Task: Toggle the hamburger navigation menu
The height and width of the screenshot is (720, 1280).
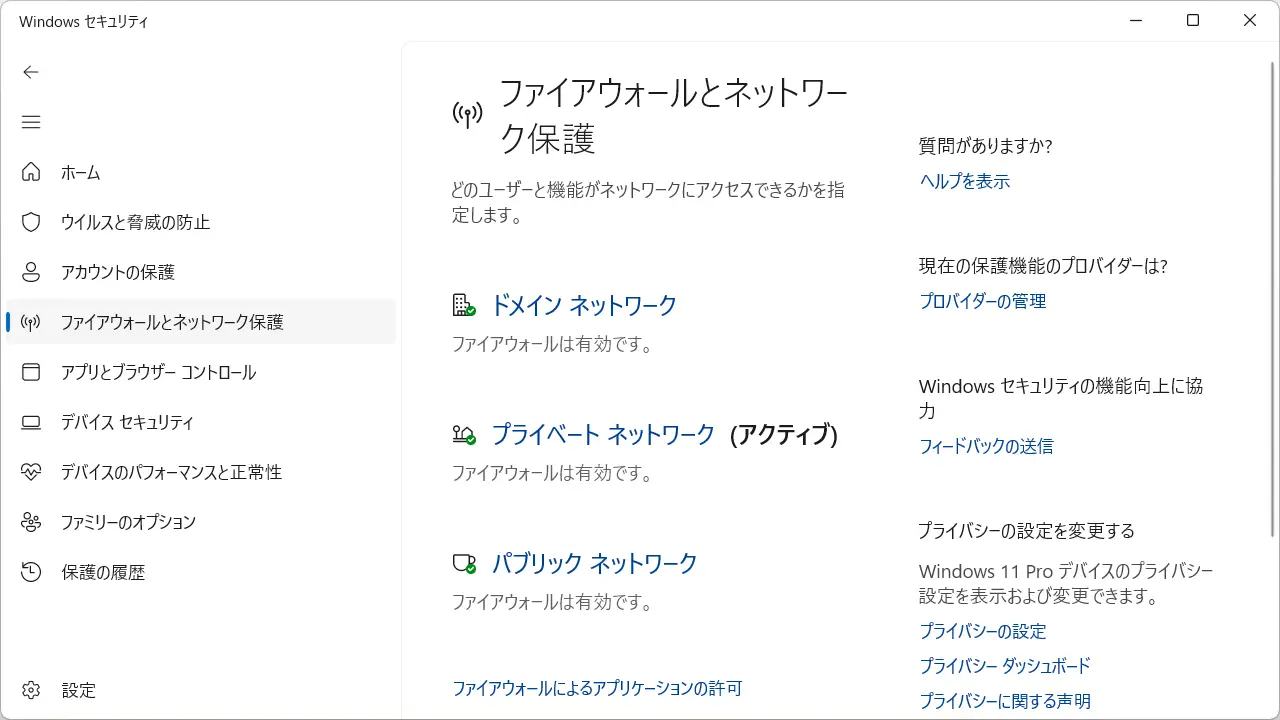Action: [31, 122]
